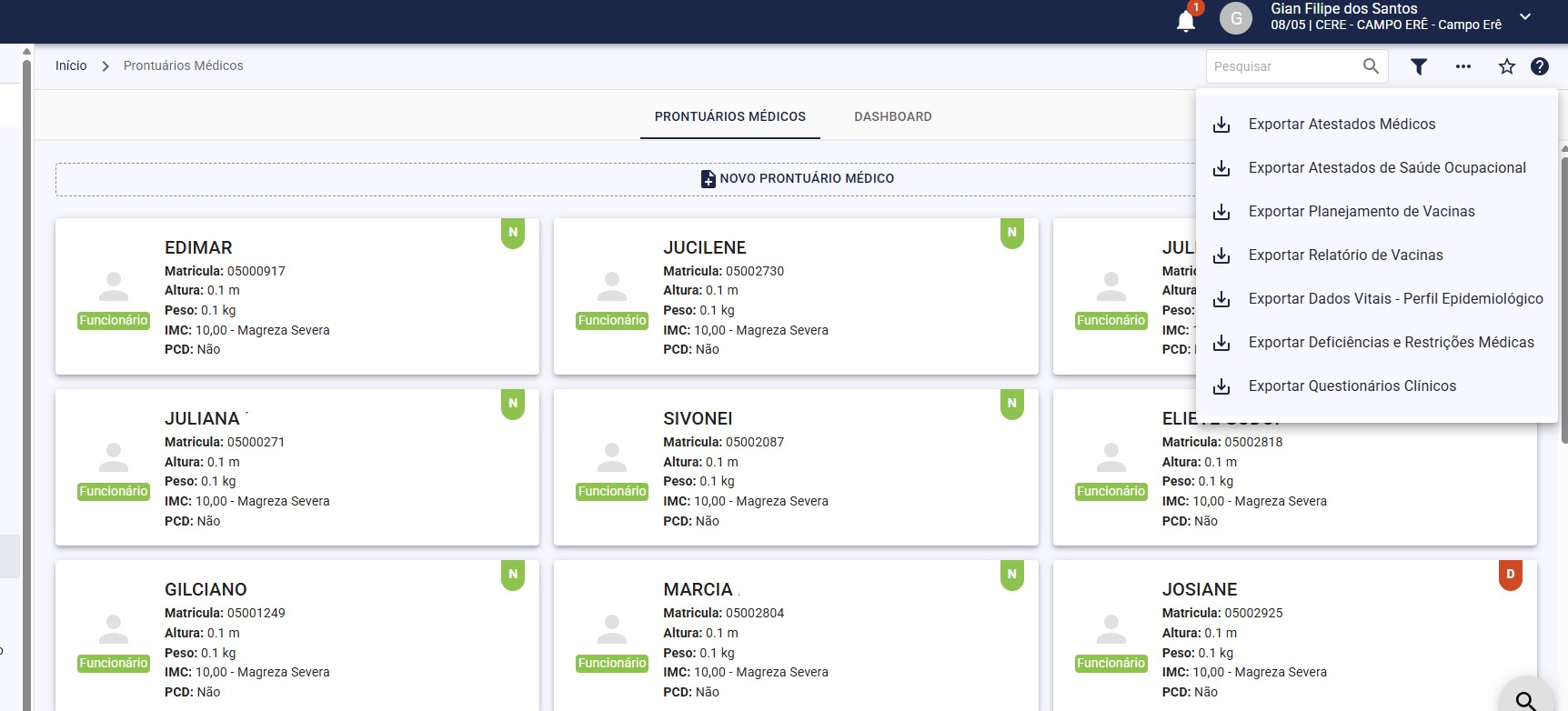Pick Exportar Dados Vitais - Perfil Epidemiológico

tap(1395, 299)
